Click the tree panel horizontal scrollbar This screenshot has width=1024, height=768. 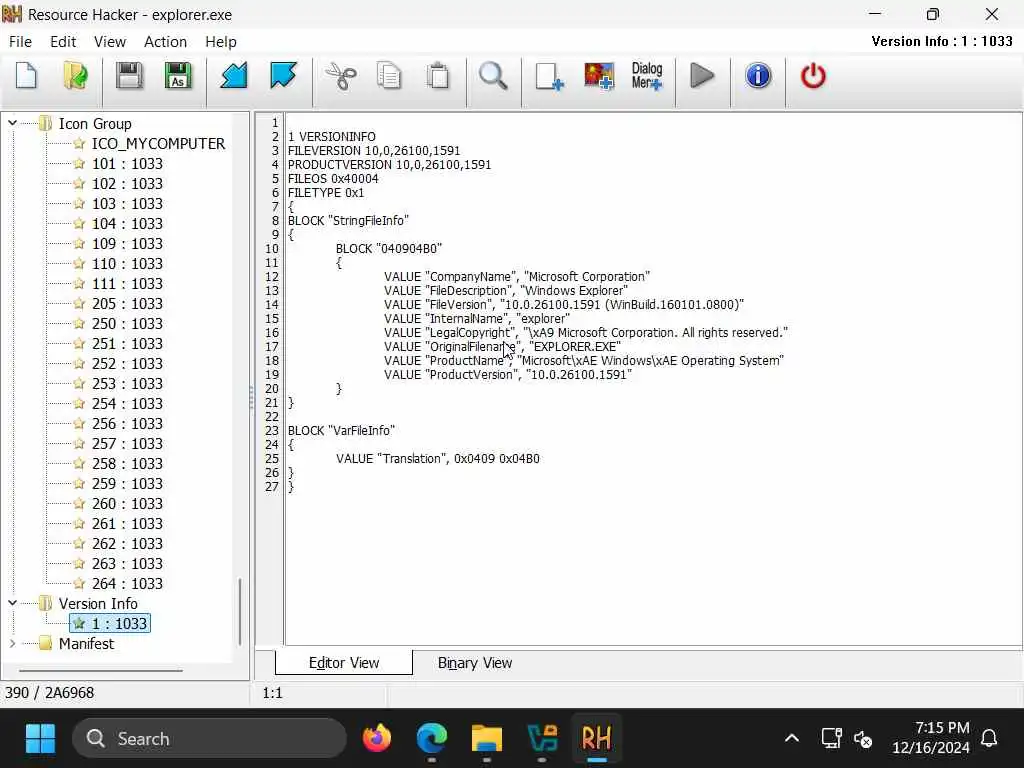(101, 670)
